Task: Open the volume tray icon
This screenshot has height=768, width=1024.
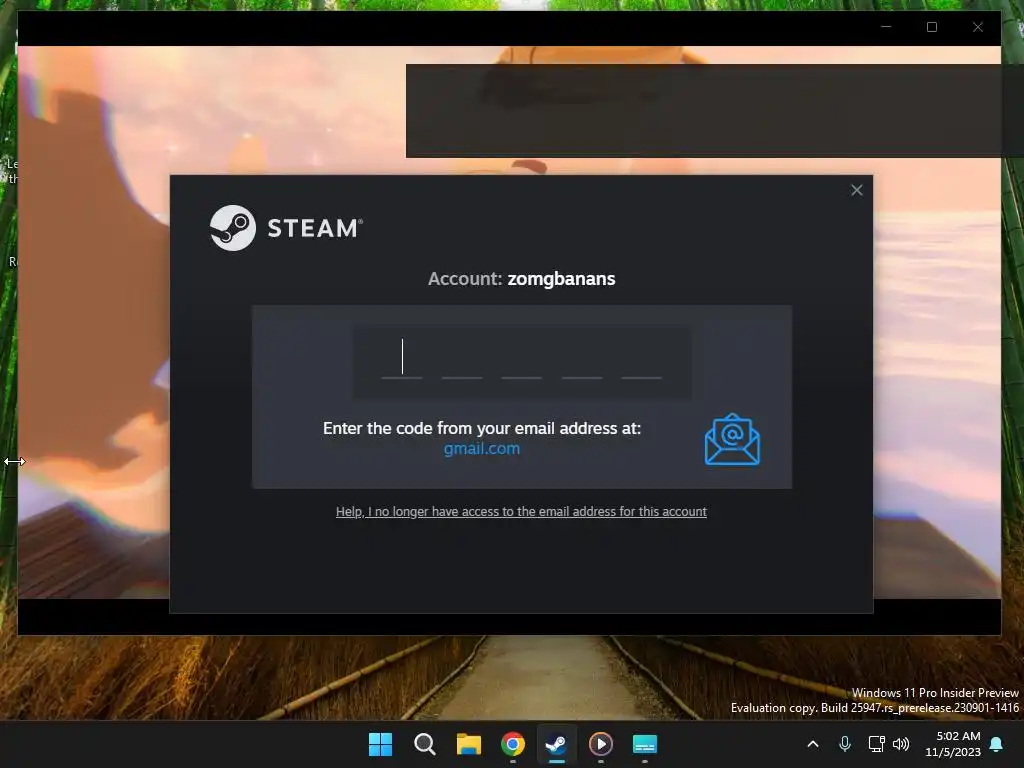Action: click(x=901, y=744)
